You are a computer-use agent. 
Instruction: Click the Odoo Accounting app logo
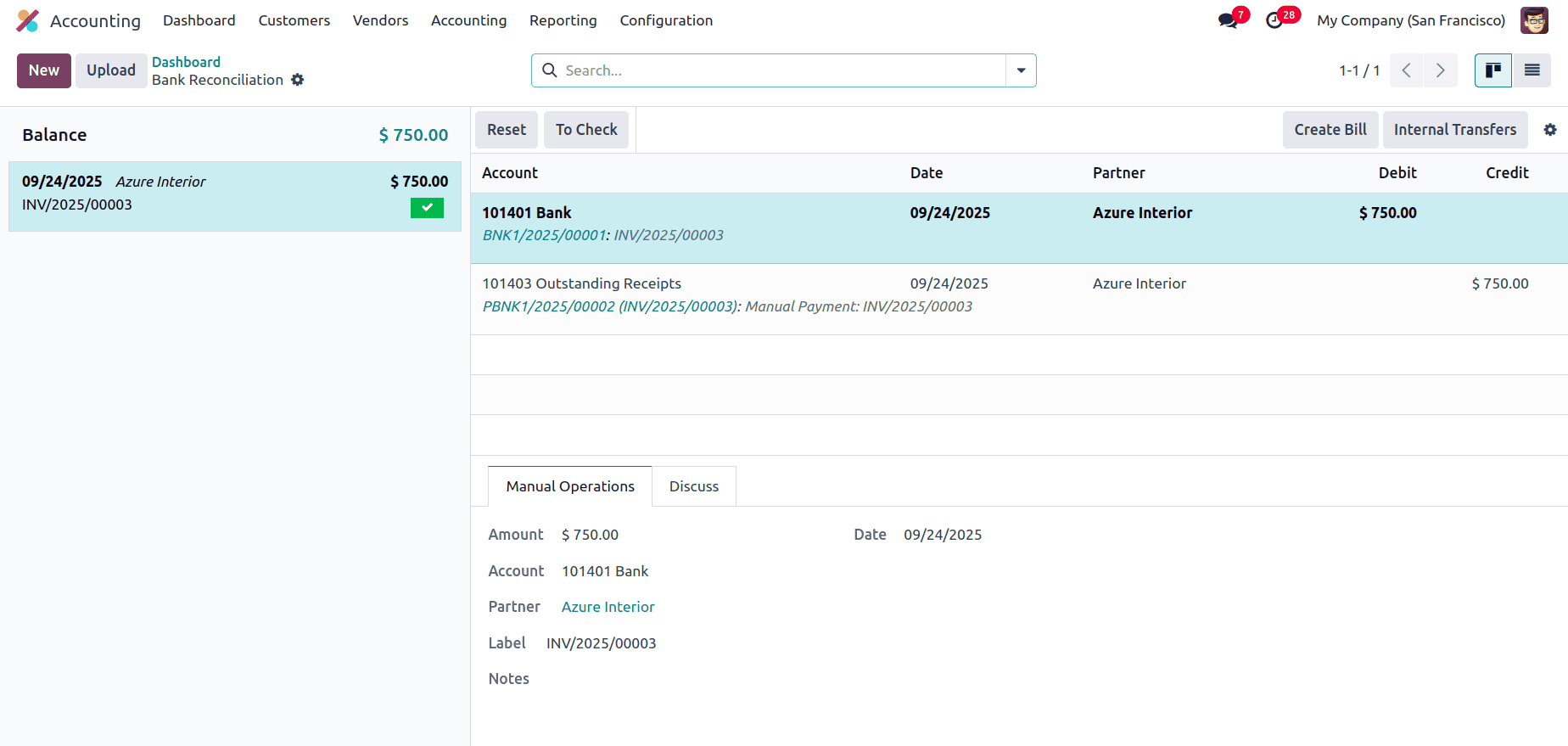pos(28,20)
